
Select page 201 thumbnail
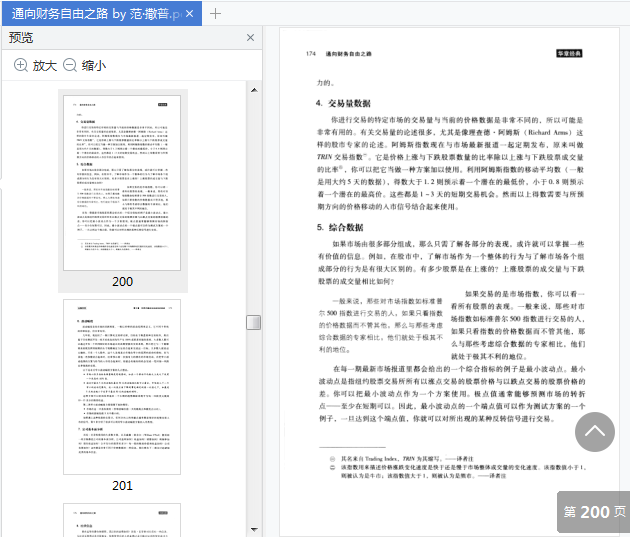pos(122,387)
